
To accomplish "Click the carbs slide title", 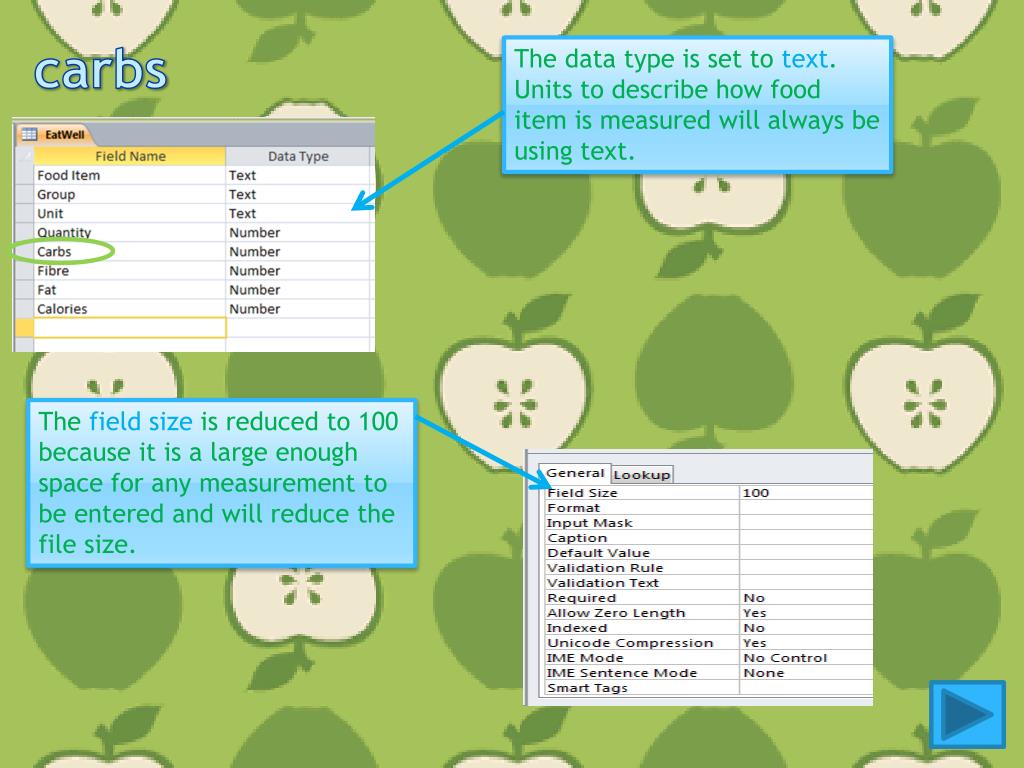I will (x=101, y=69).
